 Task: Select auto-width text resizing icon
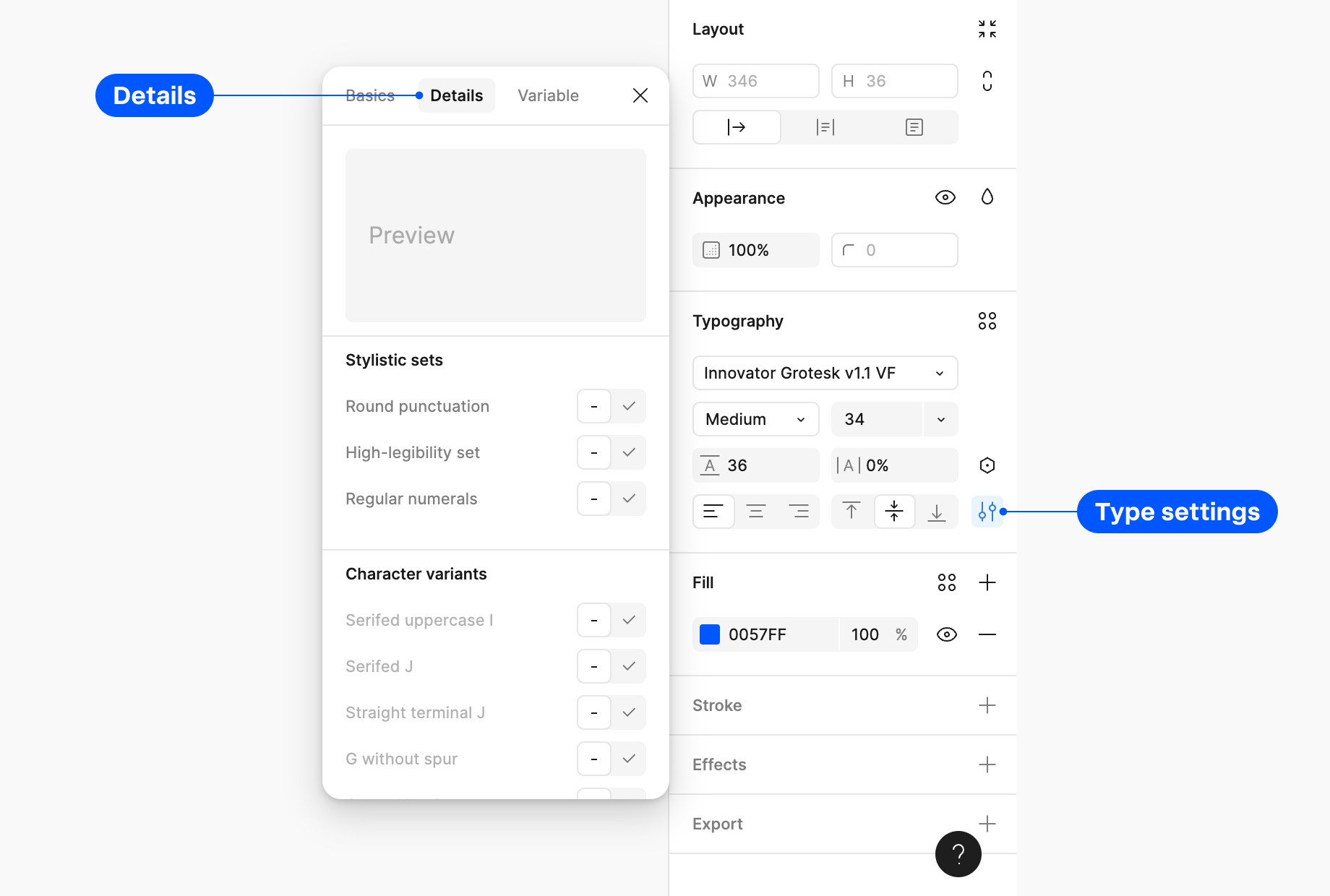[737, 127]
